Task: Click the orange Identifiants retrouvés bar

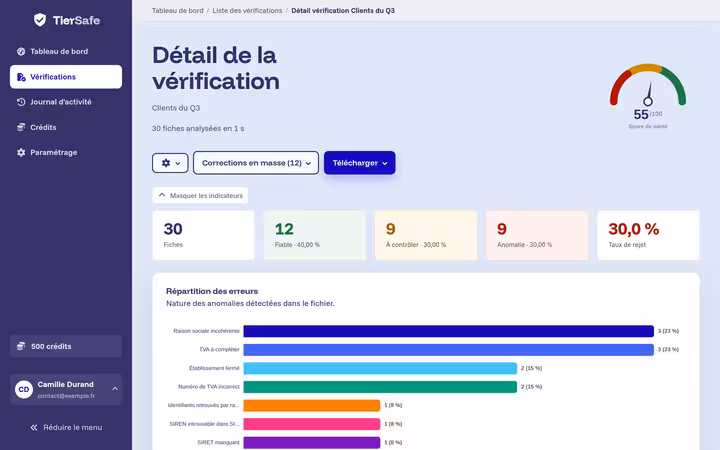Action: [x=312, y=405]
